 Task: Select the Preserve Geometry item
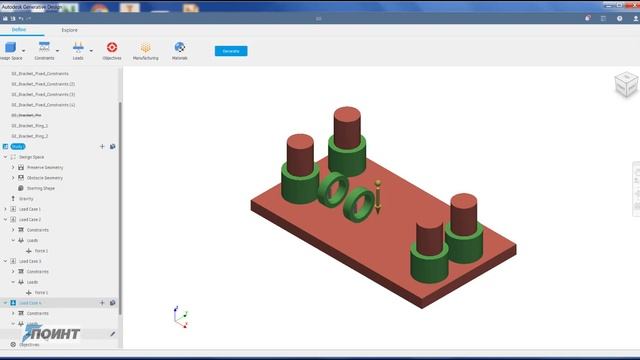click(x=45, y=167)
